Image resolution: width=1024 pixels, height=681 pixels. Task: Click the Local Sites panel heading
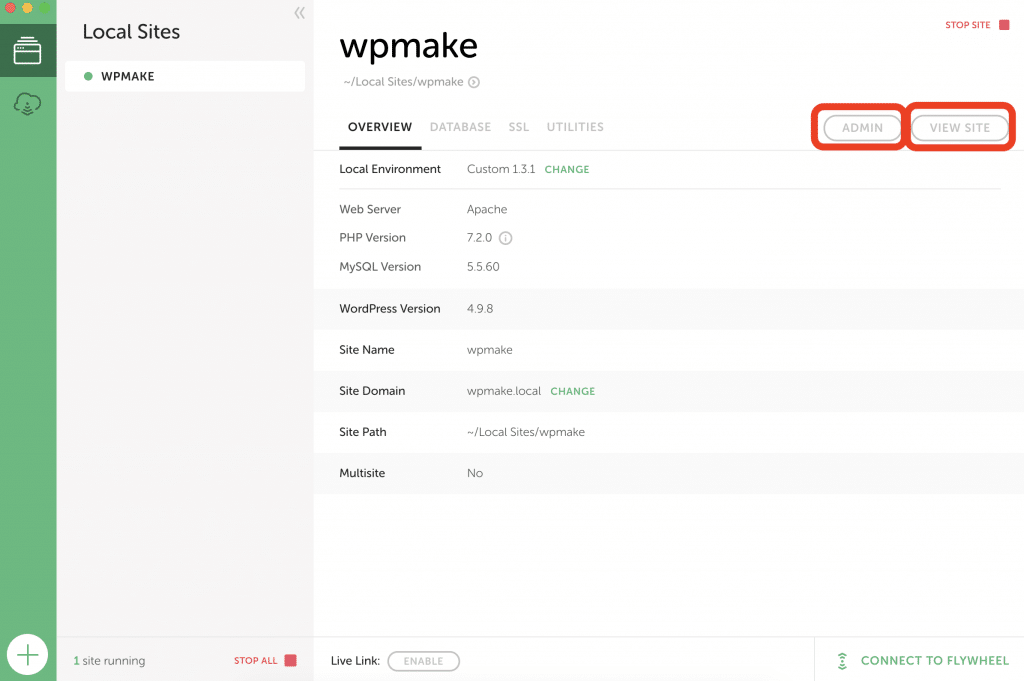tap(131, 32)
